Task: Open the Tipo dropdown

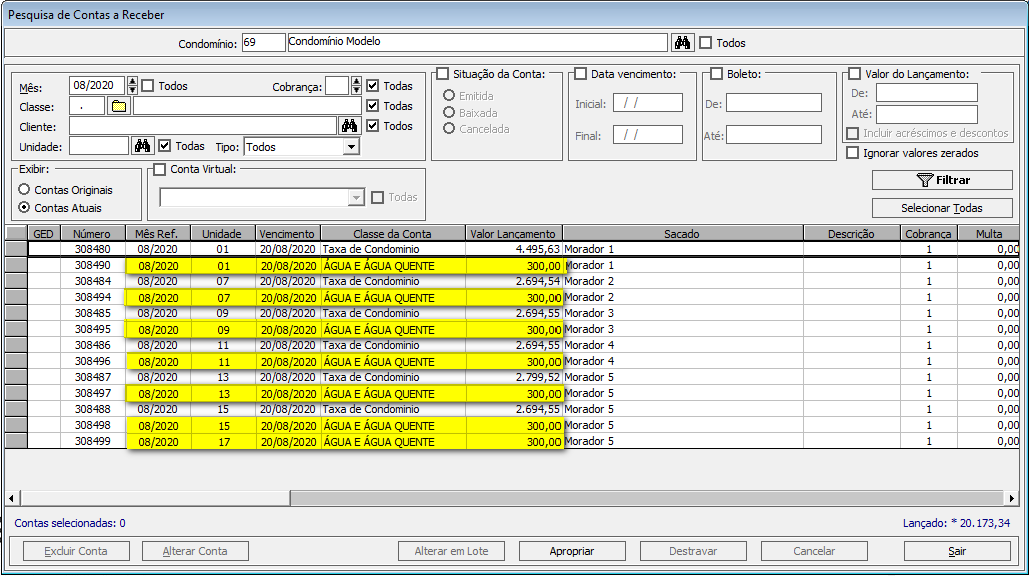Action: 352,147
